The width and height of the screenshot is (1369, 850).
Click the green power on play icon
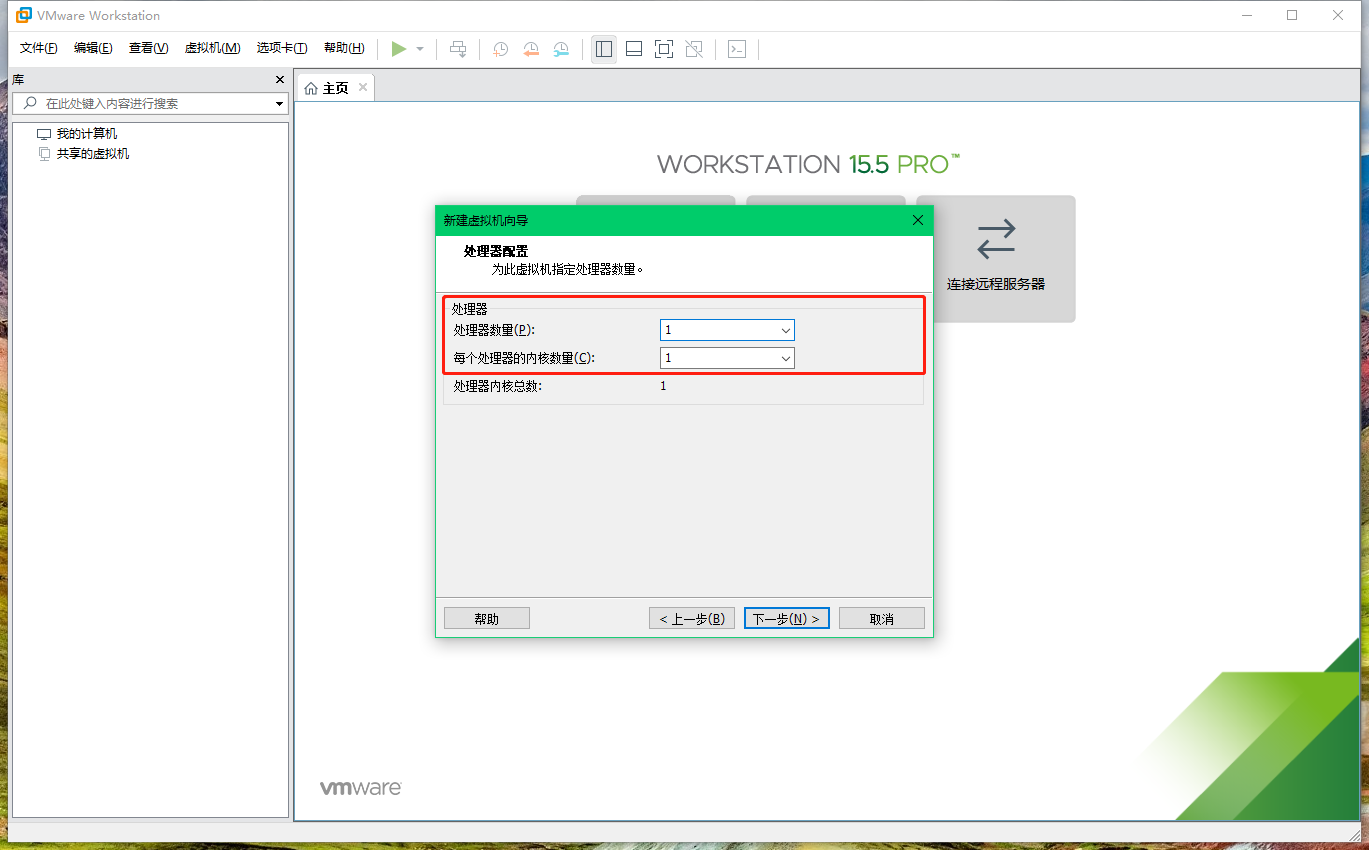pyautogui.click(x=398, y=49)
